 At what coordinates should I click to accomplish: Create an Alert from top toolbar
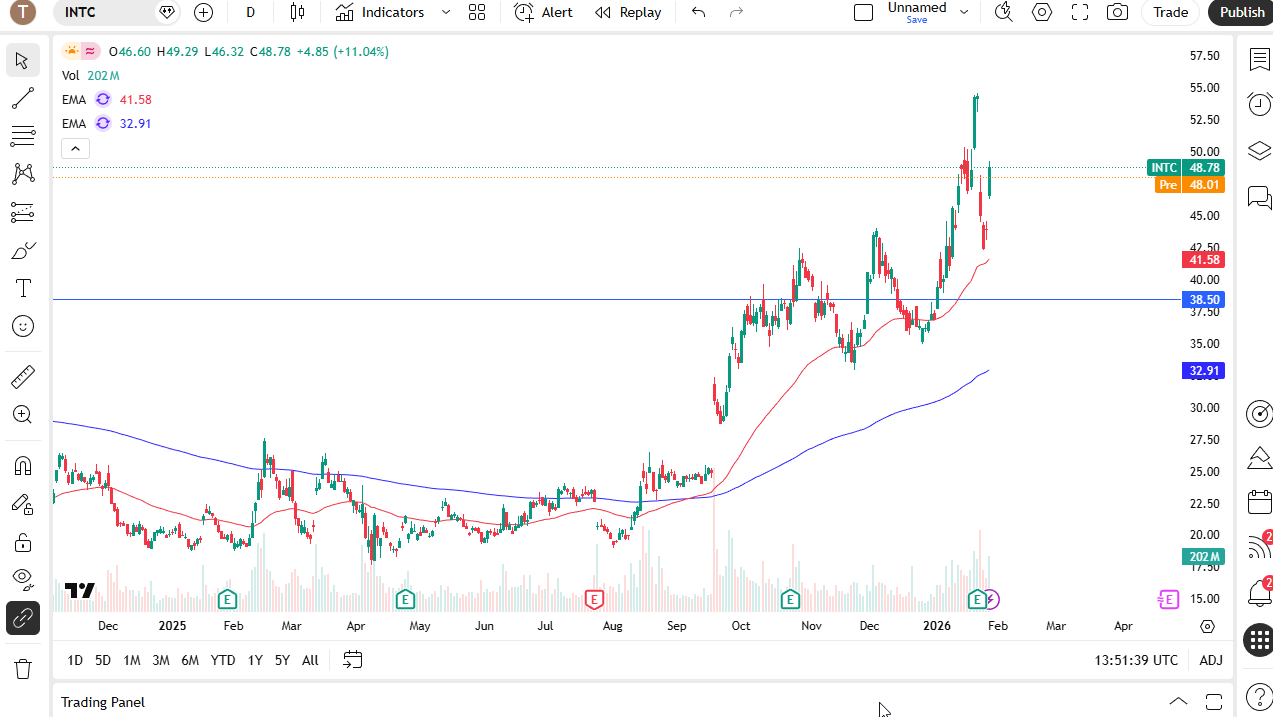pyautogui.click(x=543, y=12)
